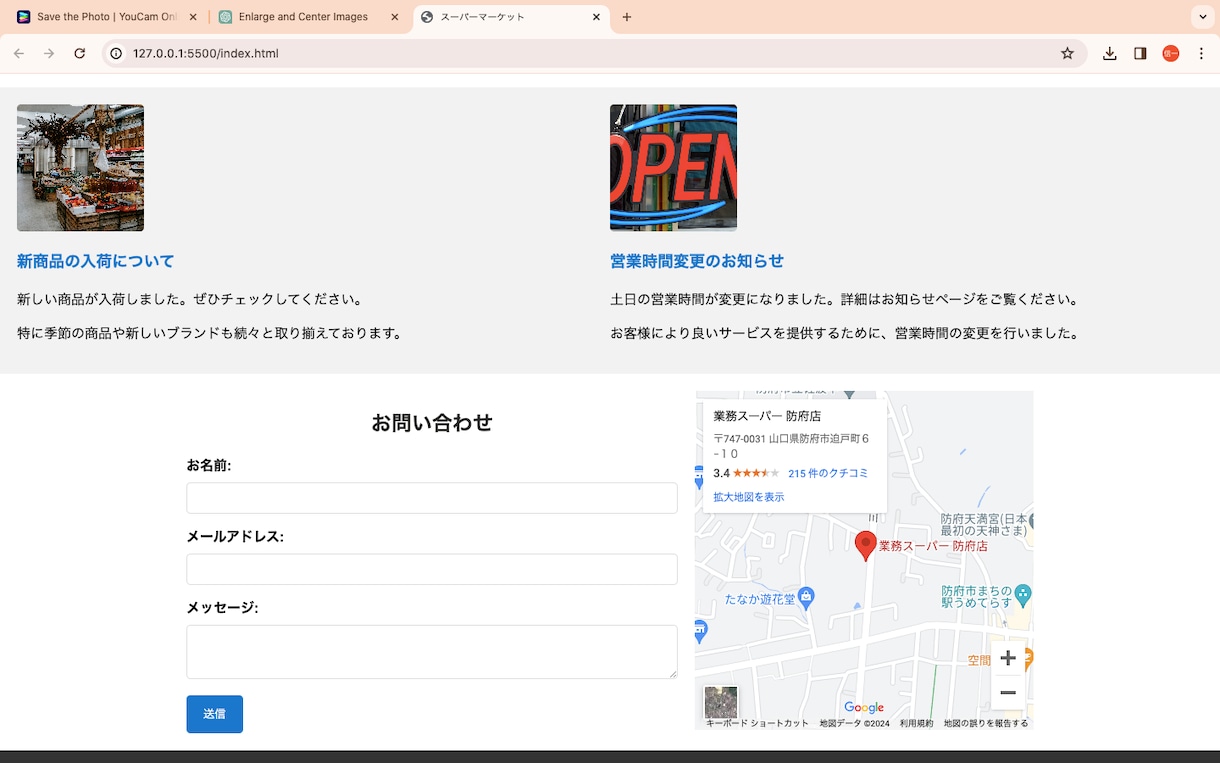
Task: Zoom in the map with plus button
Action: 1008,658
